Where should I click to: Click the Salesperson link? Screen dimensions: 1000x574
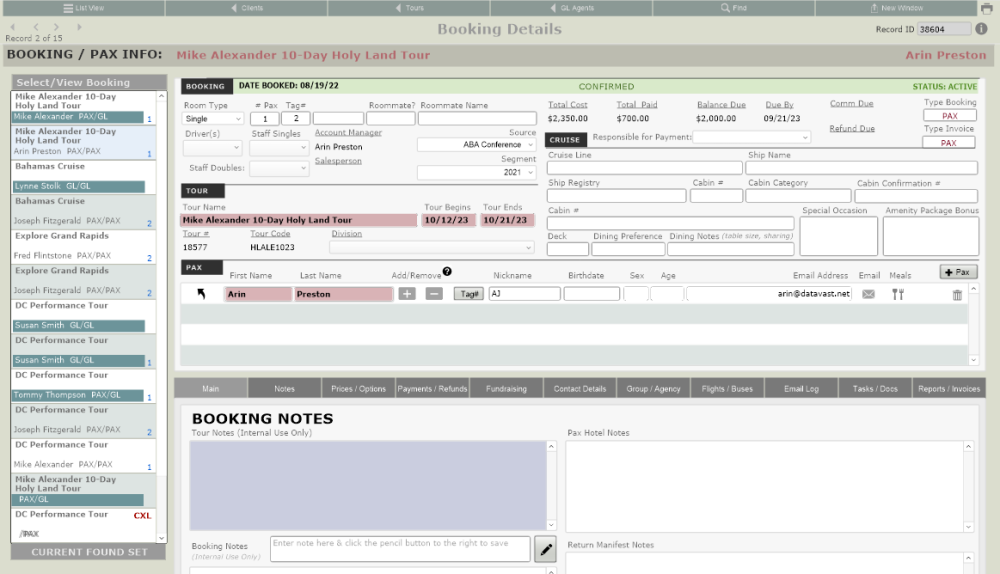[338, 161]
